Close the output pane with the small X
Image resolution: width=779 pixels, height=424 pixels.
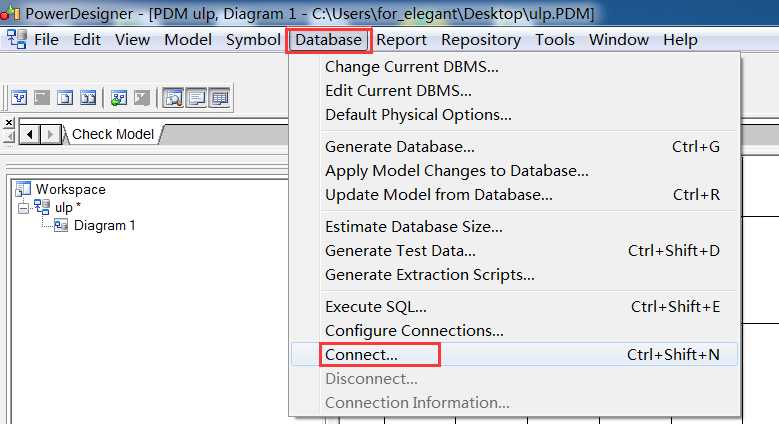9,122
